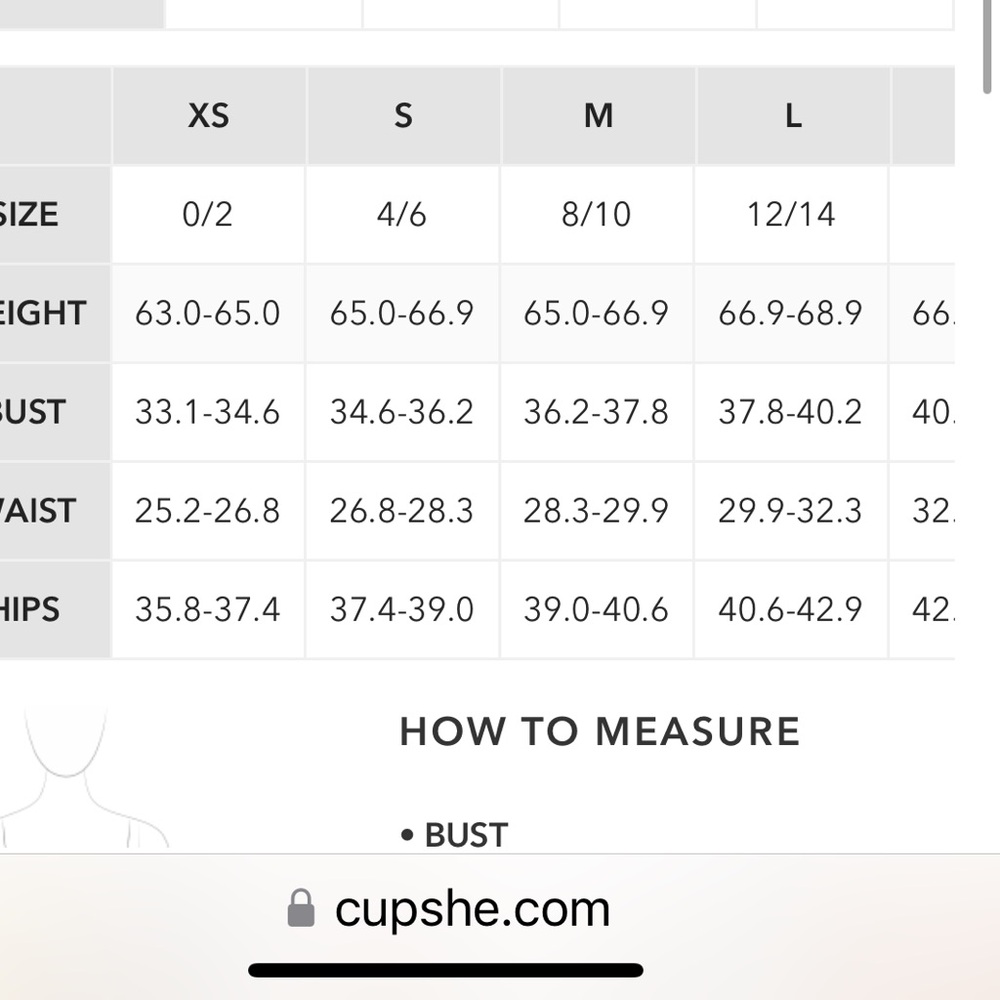Screen dimensions: 1000x1000
Task: Tap the body measurement illustration
Action: click(83, 777)
